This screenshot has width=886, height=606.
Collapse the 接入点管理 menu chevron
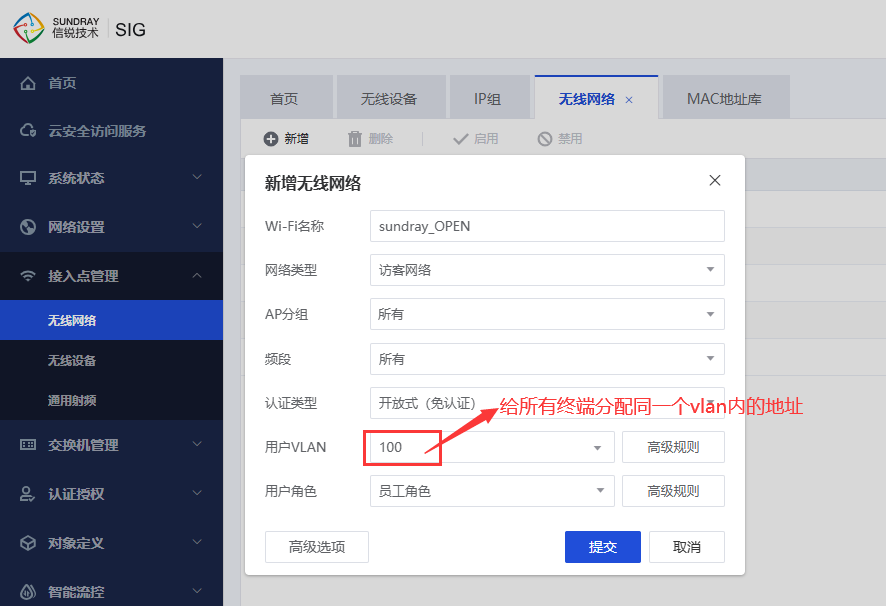tap(197, 275)
